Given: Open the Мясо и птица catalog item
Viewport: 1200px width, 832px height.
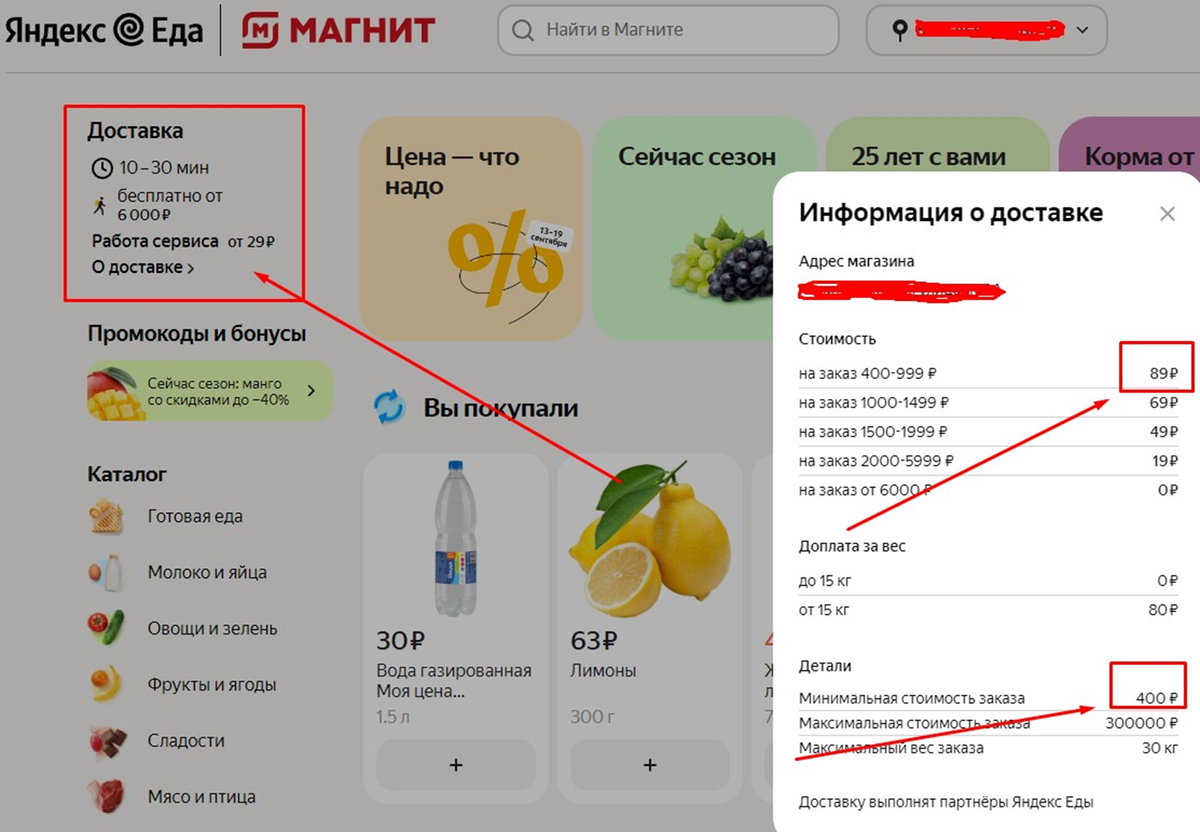Looking at the screenshot, I should (172, 797).
